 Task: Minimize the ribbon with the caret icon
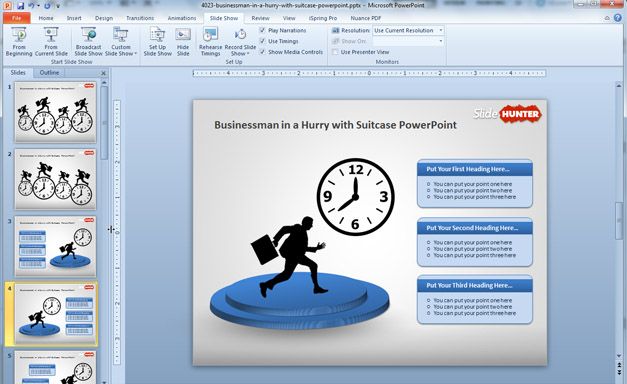click(607, 18)
